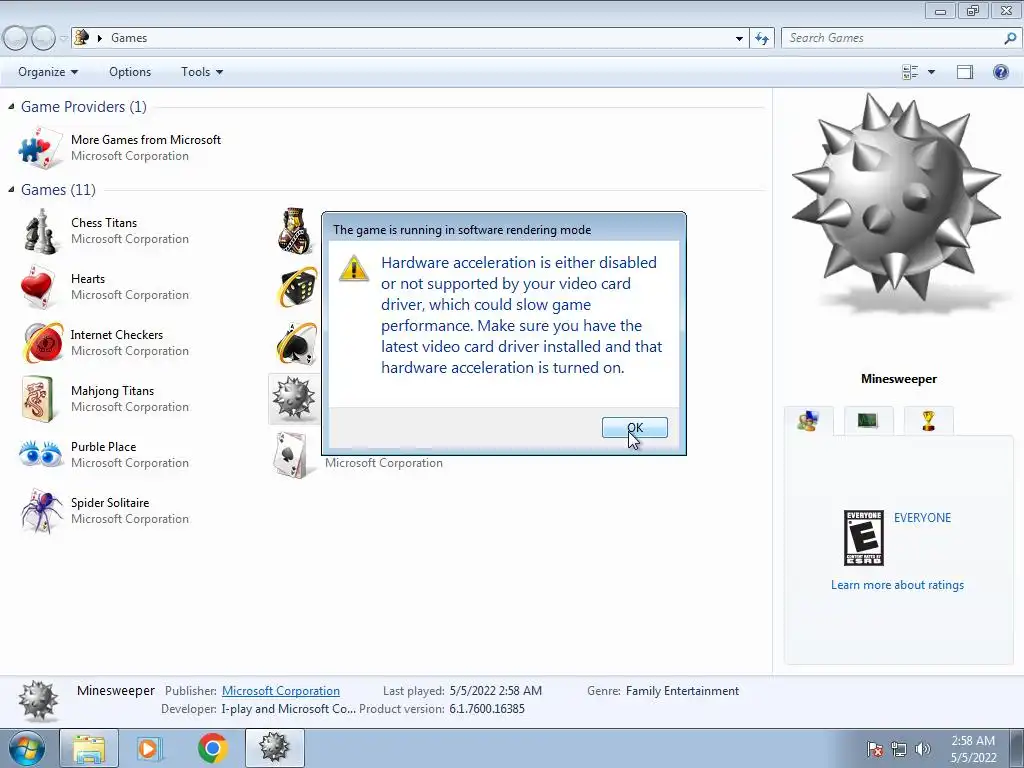Click the refresh button beside address bar
The height and width of the screenshot is (768, 1024).
762,38
